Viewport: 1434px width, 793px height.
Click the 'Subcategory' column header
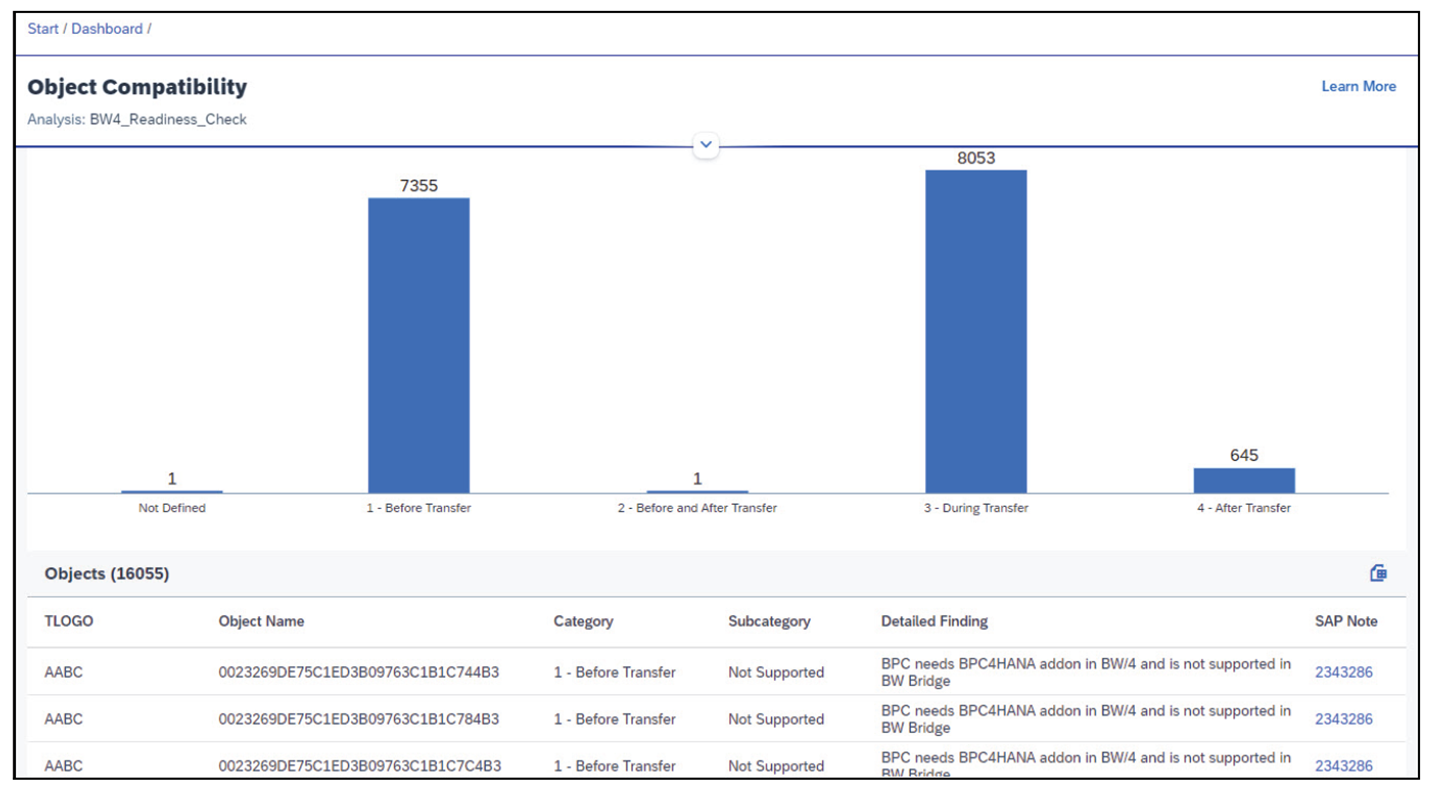coord(767,621)
